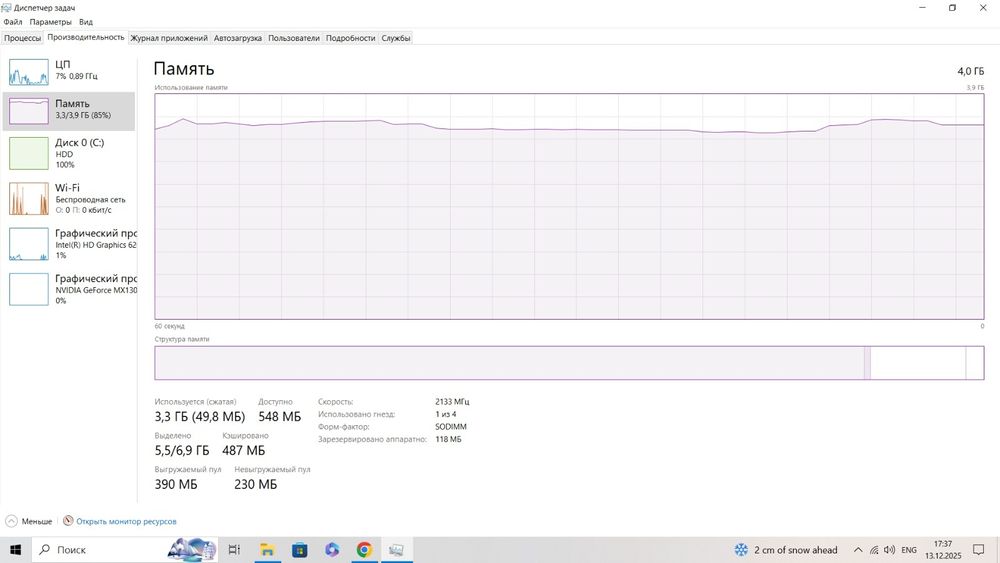Open File Explorer from the taskbar
The width and height of the screenshot is (1000, 563).
tap(267, 550)
